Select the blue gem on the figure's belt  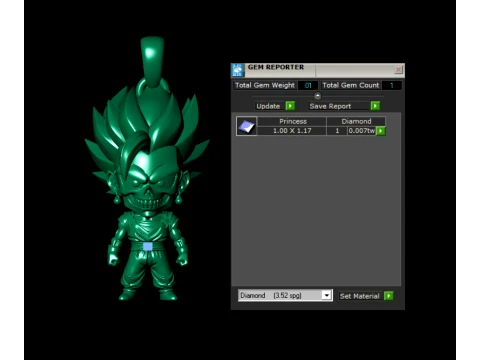pos(148,246)
